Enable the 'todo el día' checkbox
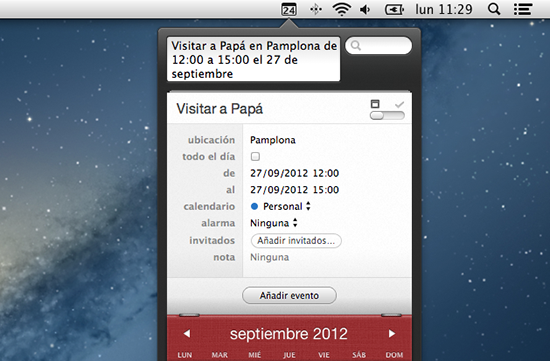Viewport: 550px width, 361px height. click(255, 156)
